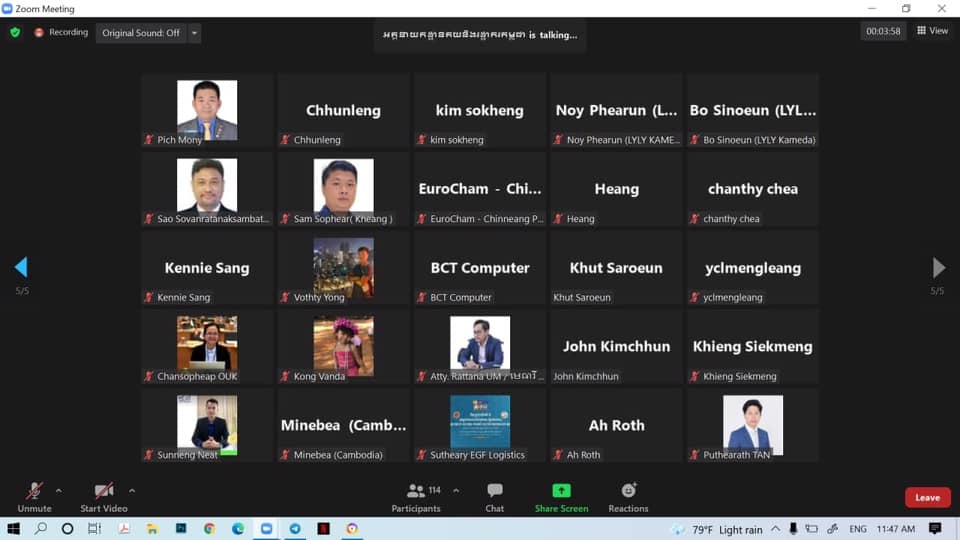Click the Start Video camera icon
The height and width of the screenshot is (540, 960).
(x=103, y=491)
